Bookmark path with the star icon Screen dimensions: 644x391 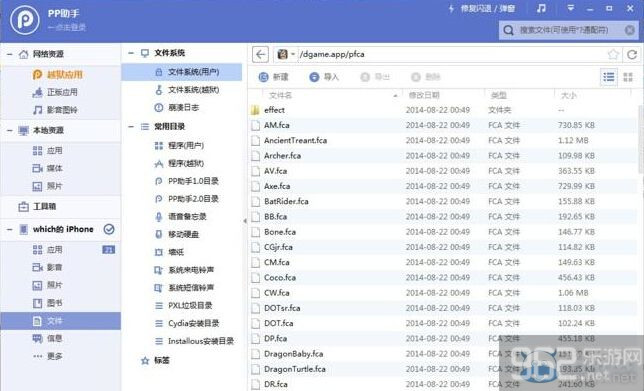[x=613, y=54]
